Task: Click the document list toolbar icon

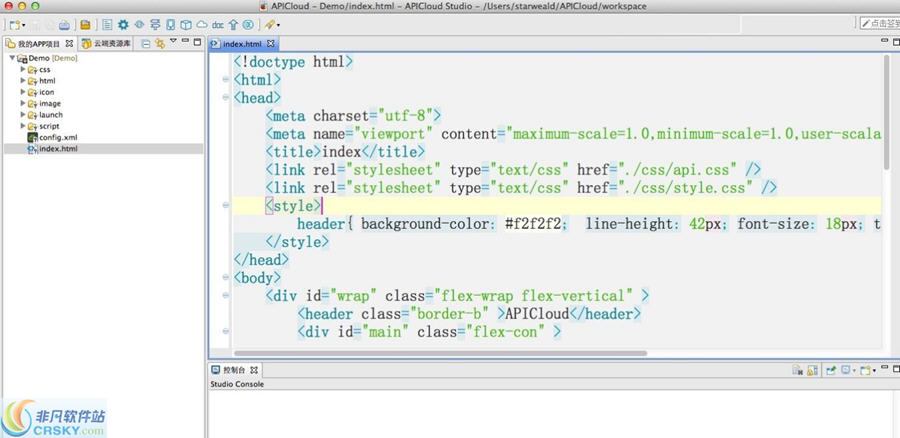Action: [107, 25]
